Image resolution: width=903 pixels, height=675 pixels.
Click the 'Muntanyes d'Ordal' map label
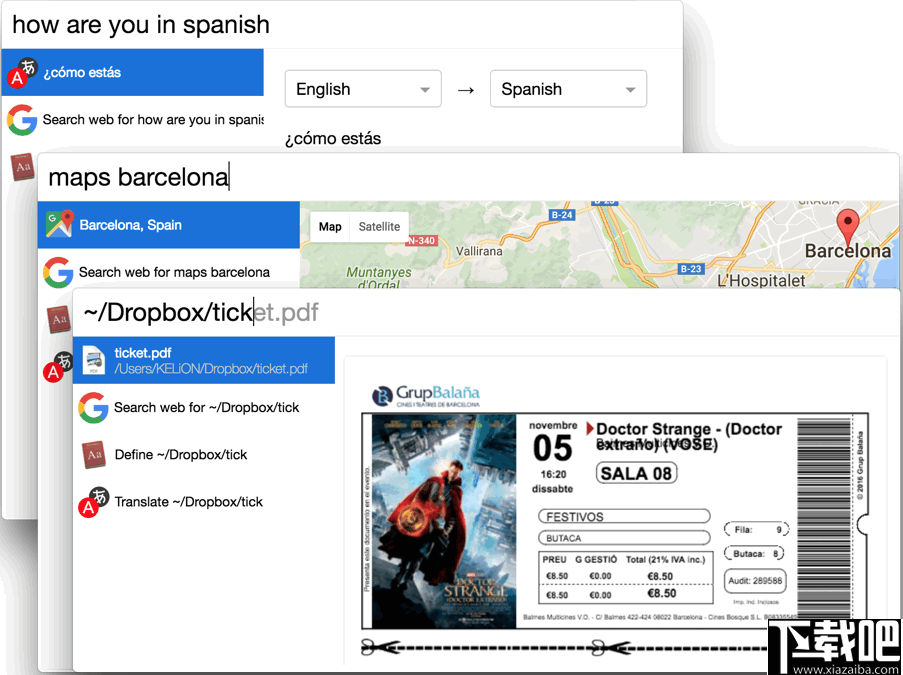point(379,278)
